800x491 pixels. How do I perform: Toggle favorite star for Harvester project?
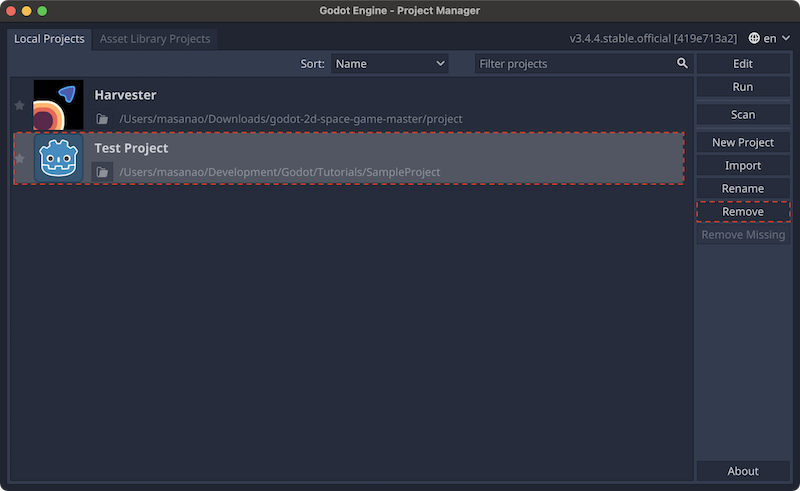19,105
